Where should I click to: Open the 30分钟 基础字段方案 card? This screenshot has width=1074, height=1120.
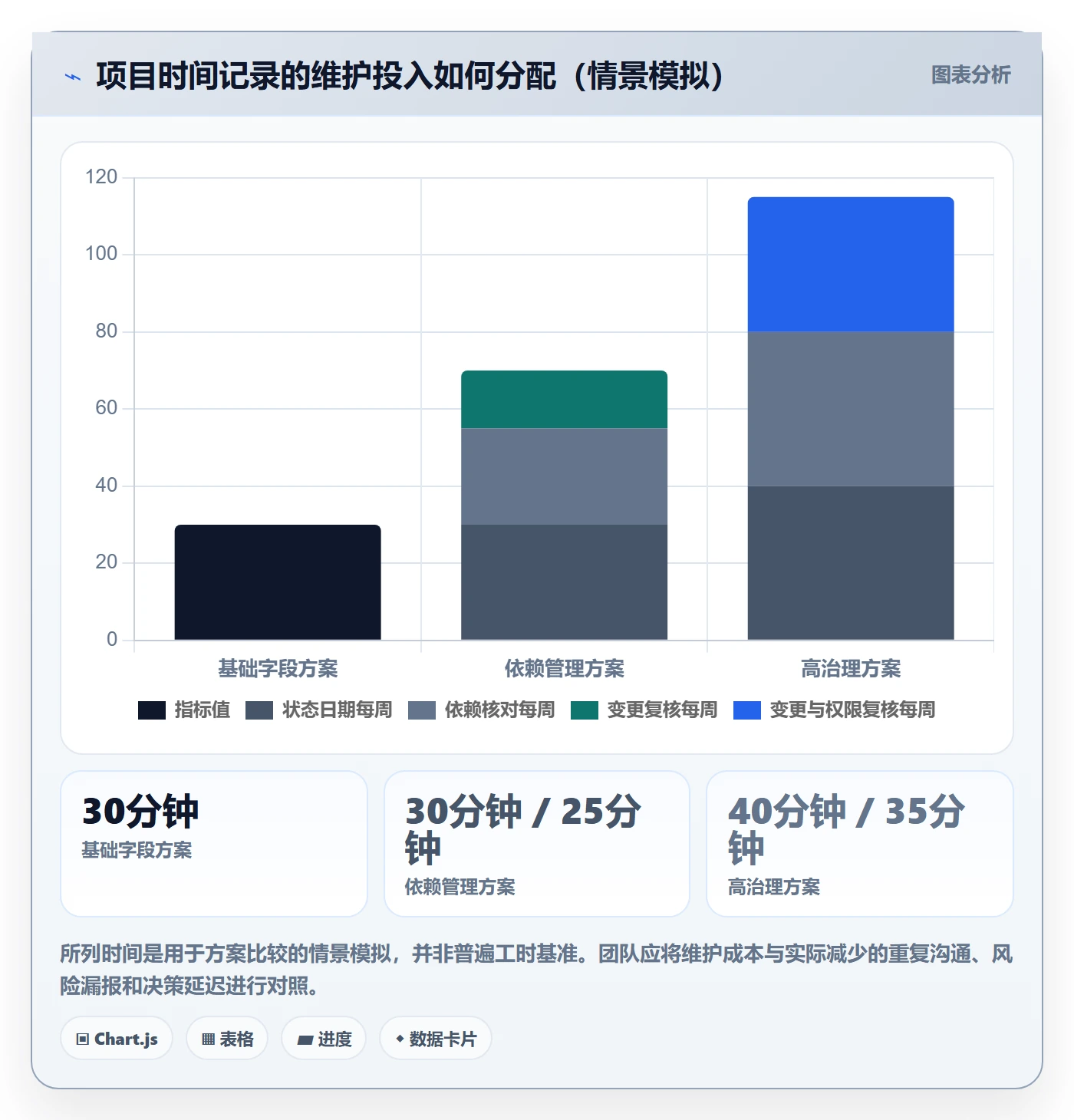click(x=214, y=844)
